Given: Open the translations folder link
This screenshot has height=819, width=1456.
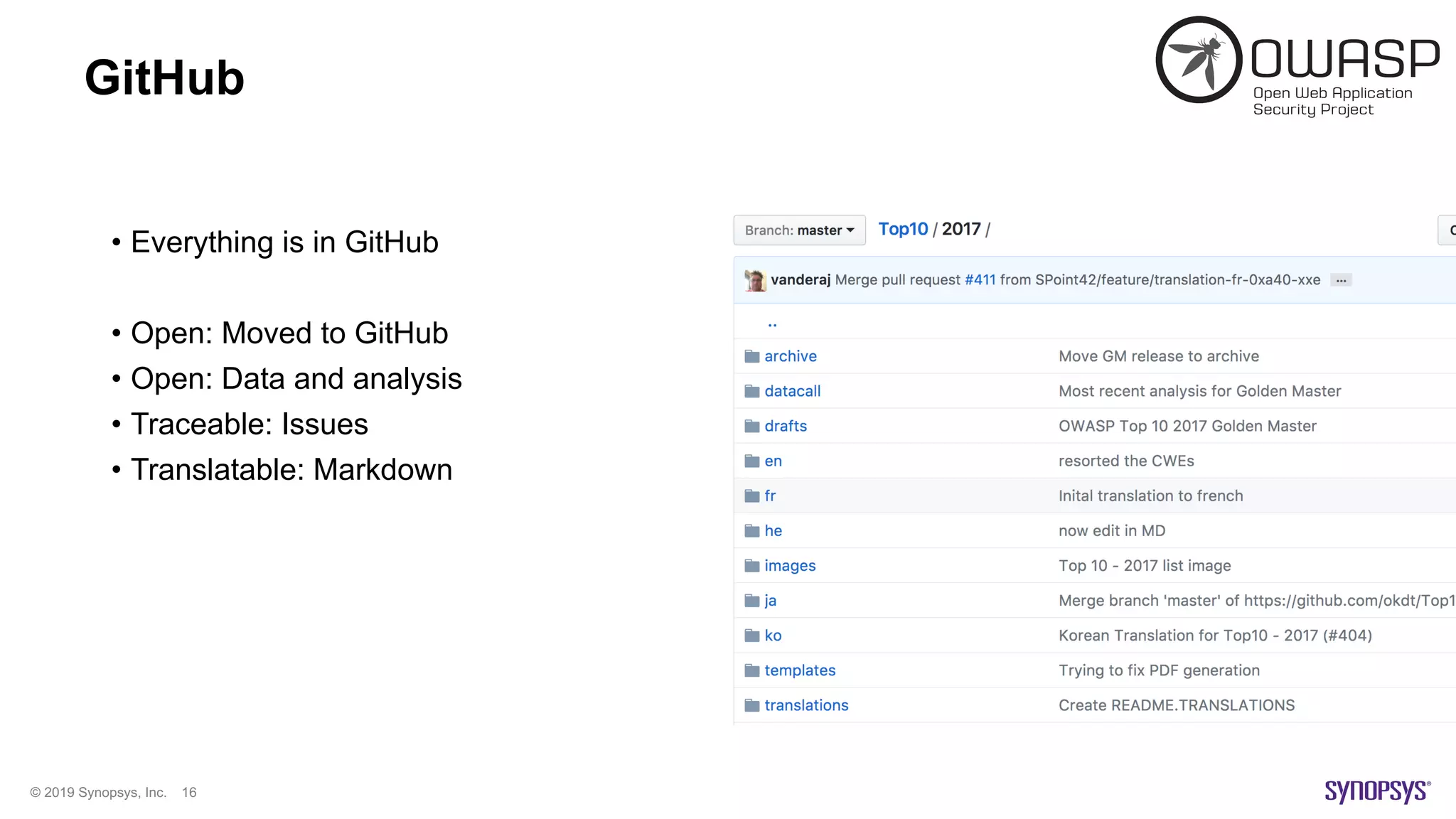Looking at the screenshot, I should pyautogui.click(x=806, y=705).
